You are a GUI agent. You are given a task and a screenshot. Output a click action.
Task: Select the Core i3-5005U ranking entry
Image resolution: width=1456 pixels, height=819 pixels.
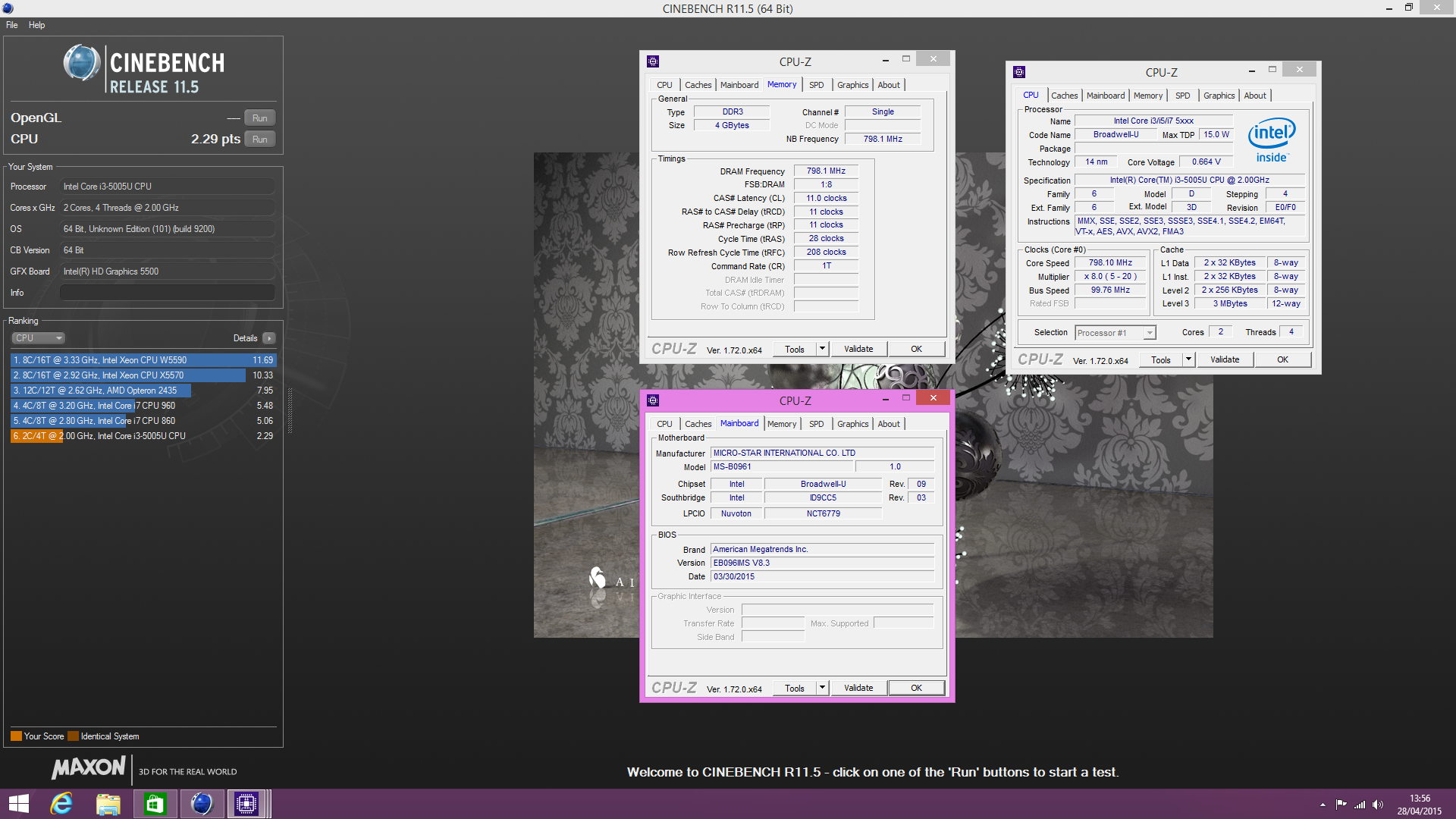click(x=143, y=436)
